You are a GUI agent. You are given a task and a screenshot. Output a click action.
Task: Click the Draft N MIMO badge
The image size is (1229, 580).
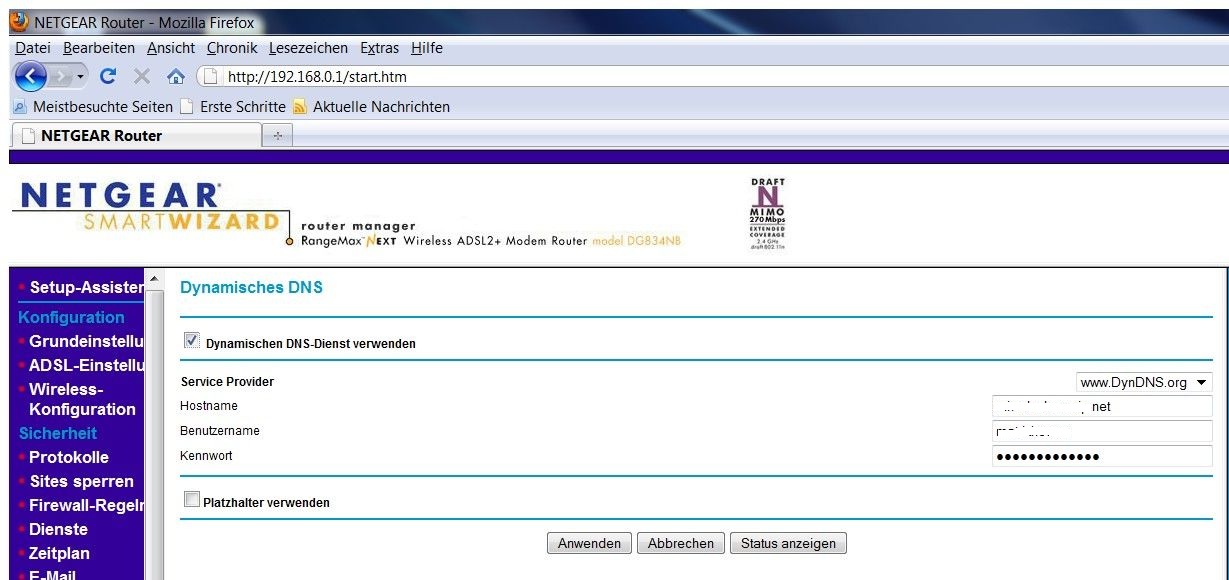(x=767, y=213)
